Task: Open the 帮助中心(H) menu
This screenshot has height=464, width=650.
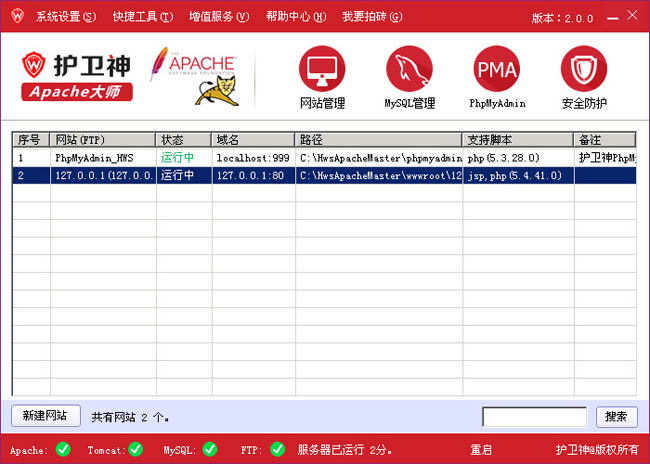Action: tap(296, 17)
